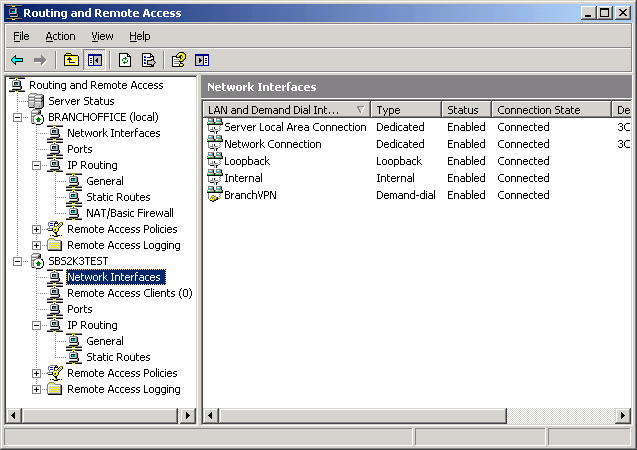Select Static Routes under BRANCHOFFICE
Screen dimensions: 637x450
point(118,197)
